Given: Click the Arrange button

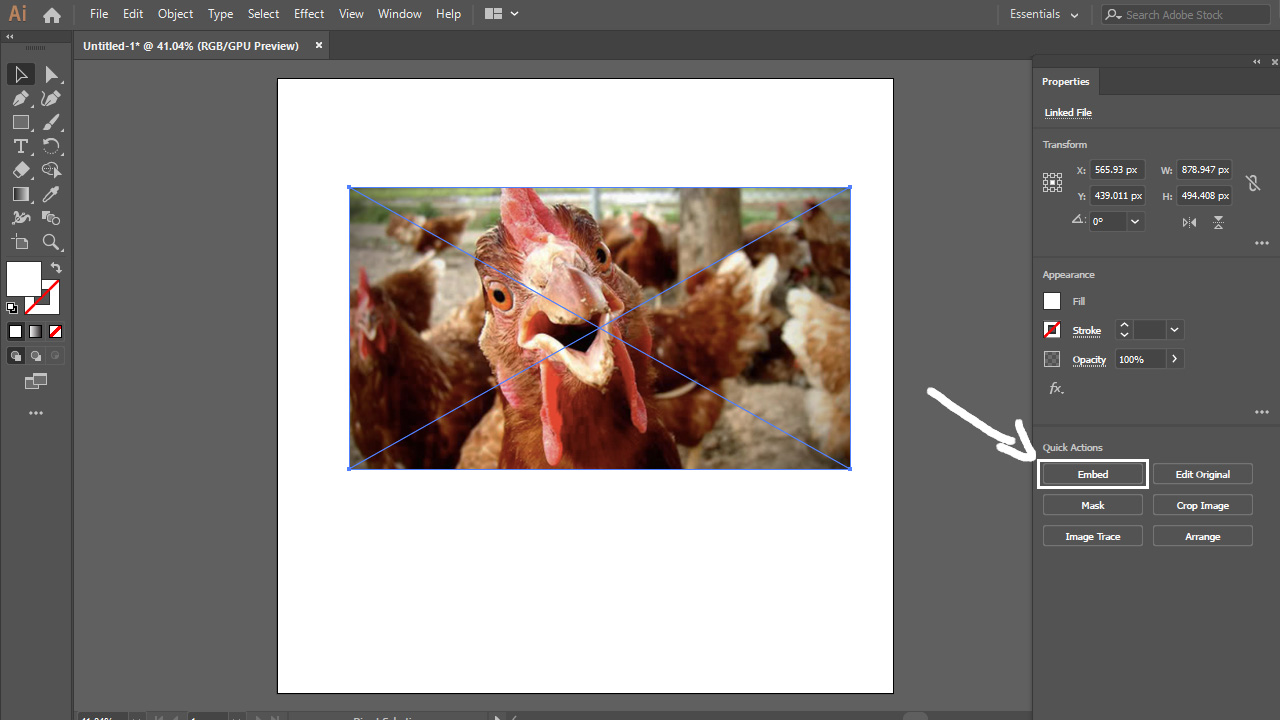Looking at the screenshot, I should pyautogui.click(x=1203, y=536).
